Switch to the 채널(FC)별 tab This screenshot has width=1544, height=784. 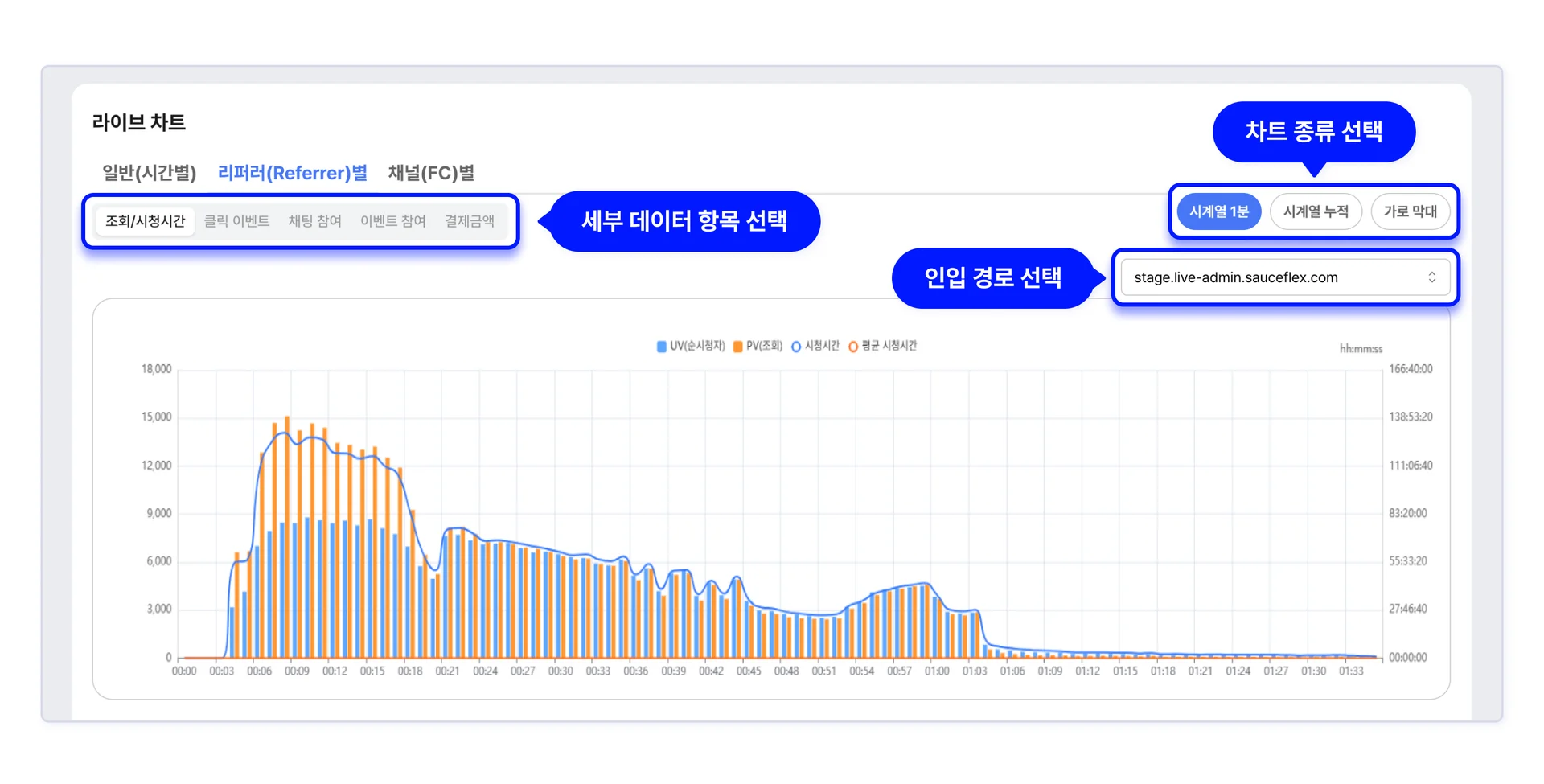coord(432,172)
